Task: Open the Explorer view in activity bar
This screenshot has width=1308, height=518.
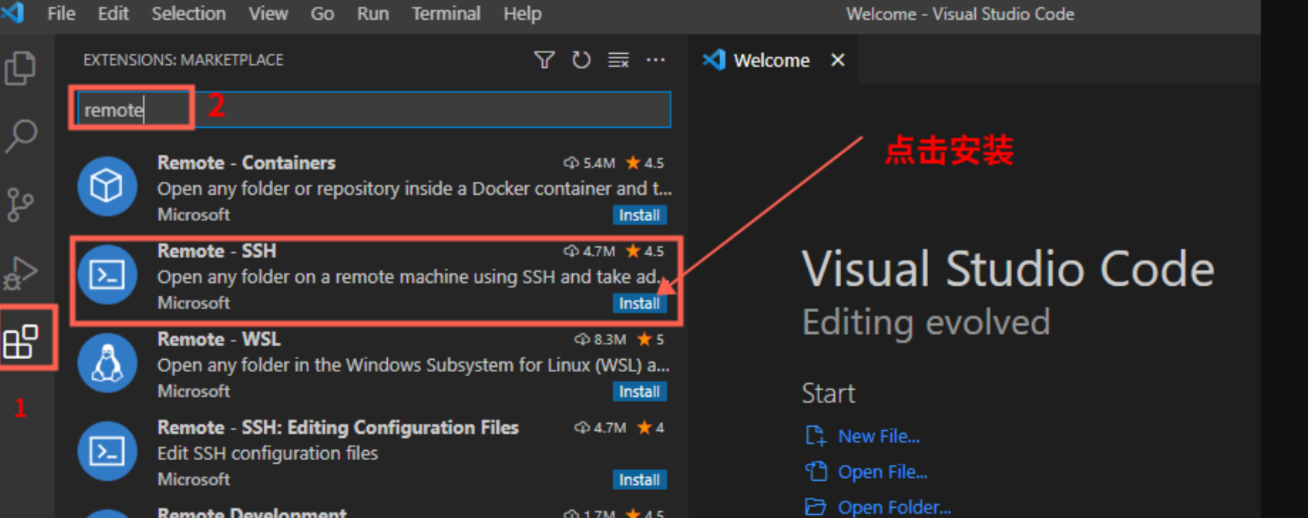Action: coord(21,68)
